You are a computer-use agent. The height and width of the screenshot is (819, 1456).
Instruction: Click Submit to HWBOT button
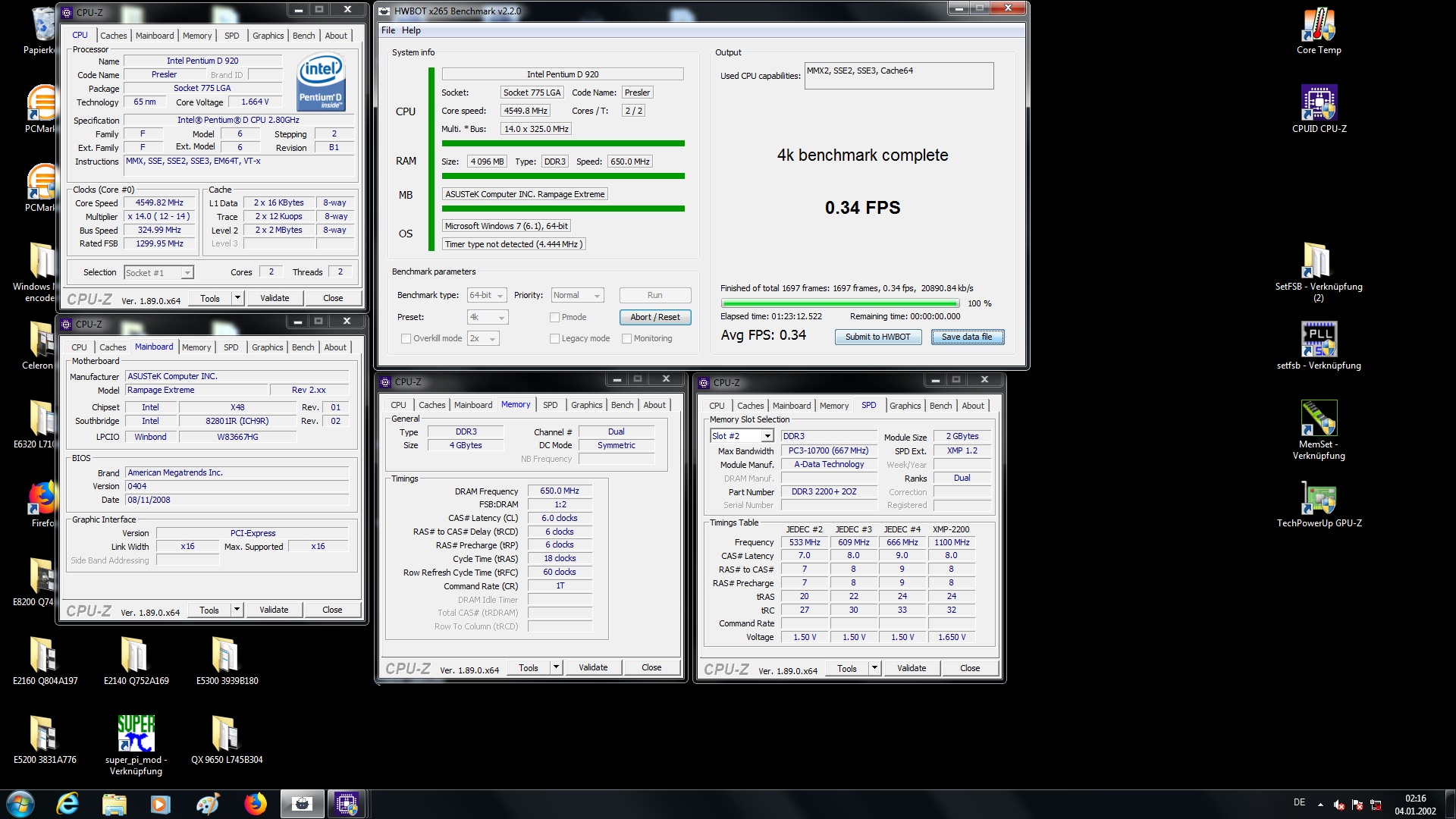point(877,337)
